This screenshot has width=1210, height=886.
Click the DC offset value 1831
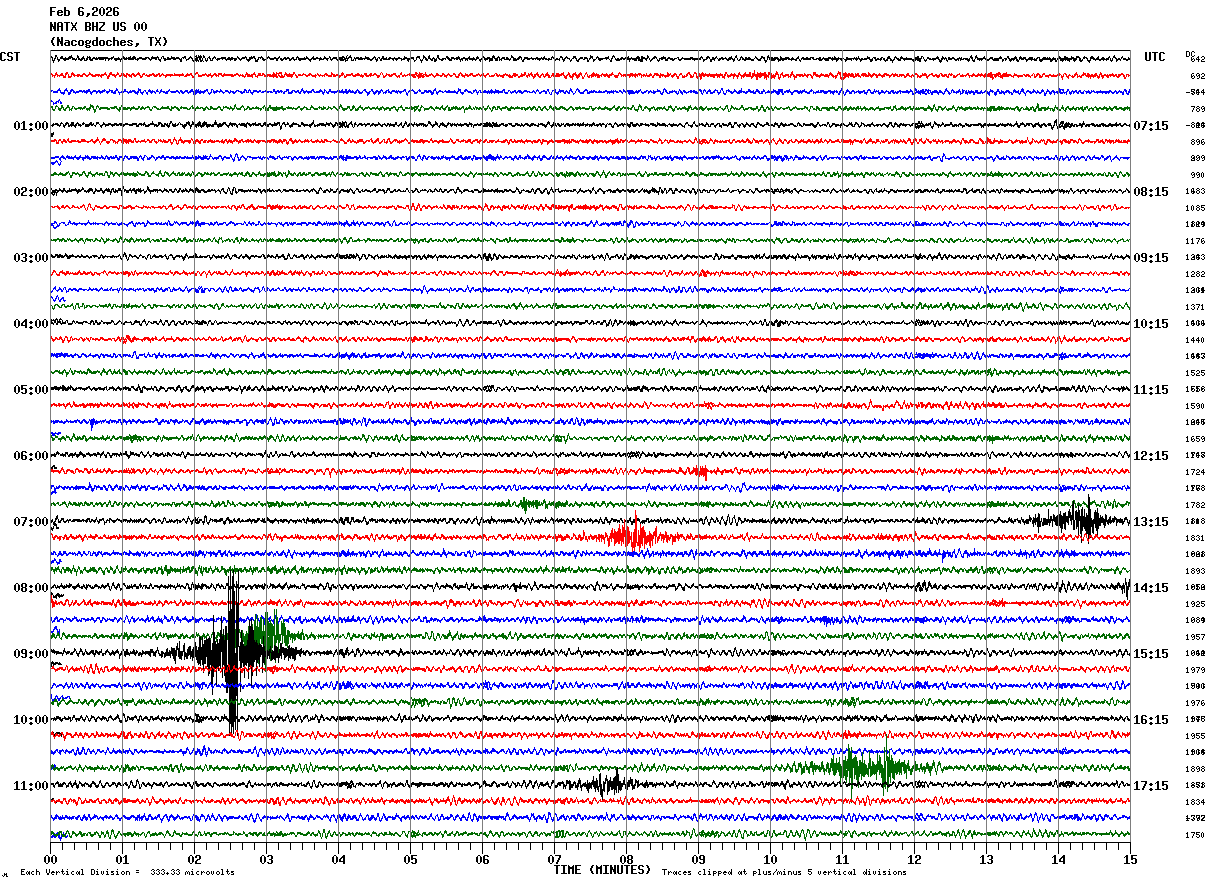1196,538
